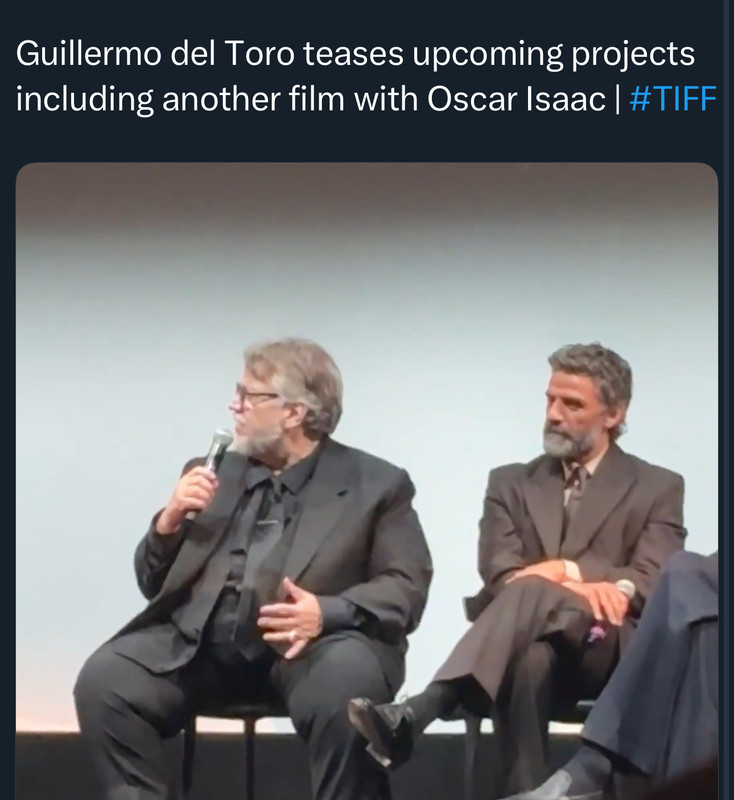Click the phrase 'including another film' in the tweet
The height and width of the screenshot is (800, 734).
coord(181,98)
